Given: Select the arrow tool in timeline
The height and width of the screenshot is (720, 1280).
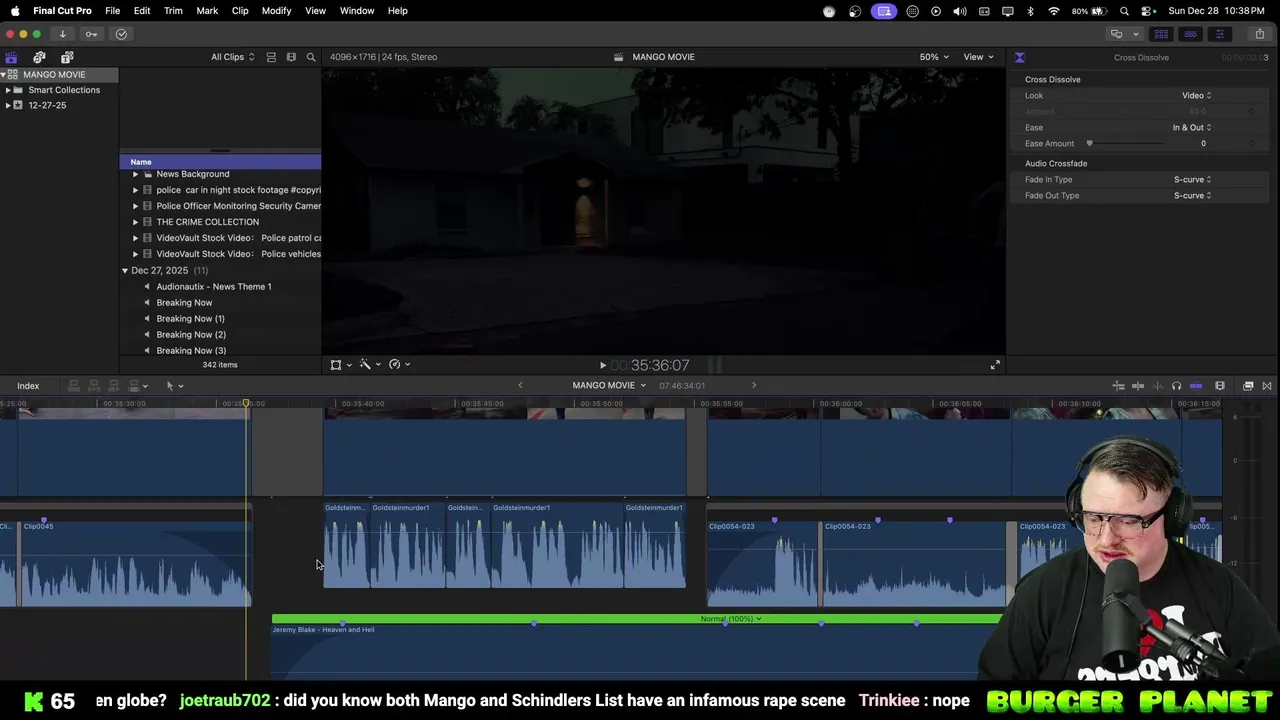Looking at the screenshot, I should [170, 386].
